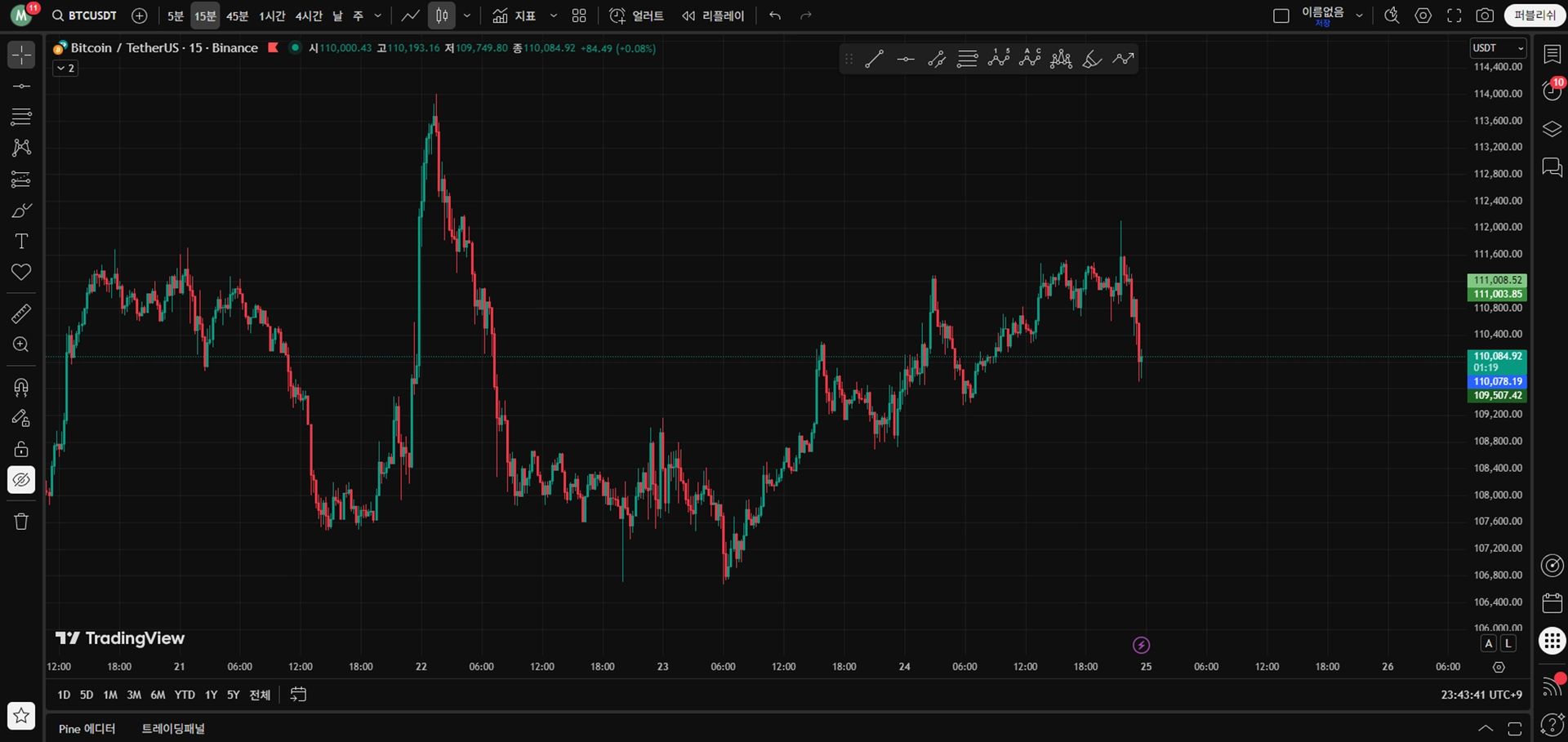The height and width of the screenshot is (742, 1568).
Task: Select the text annotation tool
Action: tap(21, 242)
